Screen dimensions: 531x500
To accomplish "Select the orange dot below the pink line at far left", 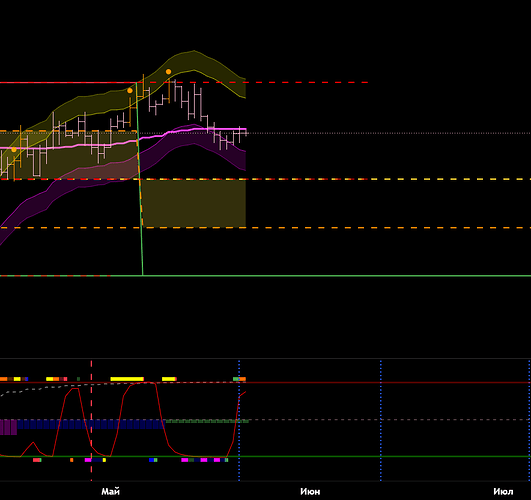I will pyautogui.click(x=14, y=149).
